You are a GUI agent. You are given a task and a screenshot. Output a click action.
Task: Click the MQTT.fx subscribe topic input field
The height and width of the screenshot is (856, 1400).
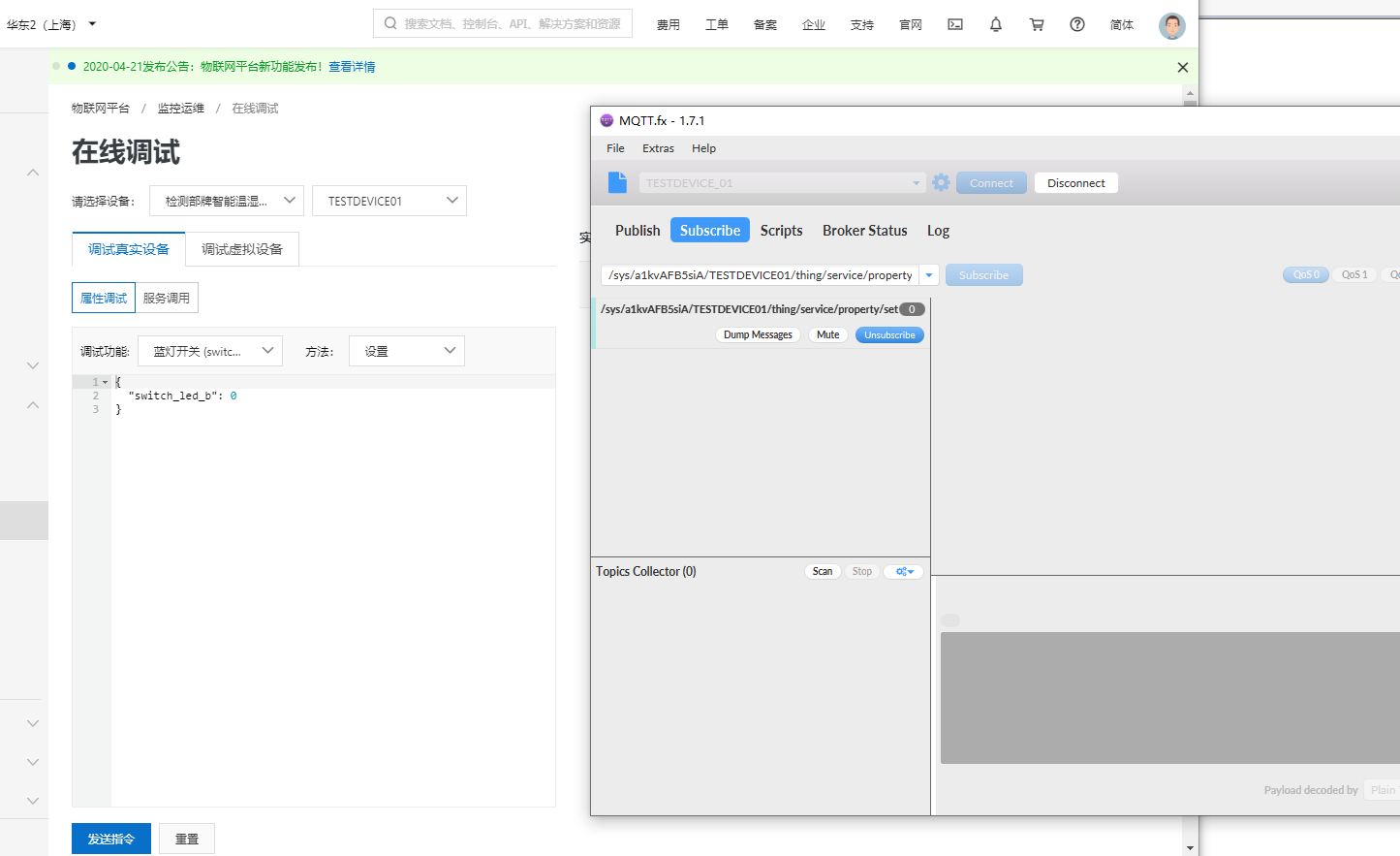761,275
